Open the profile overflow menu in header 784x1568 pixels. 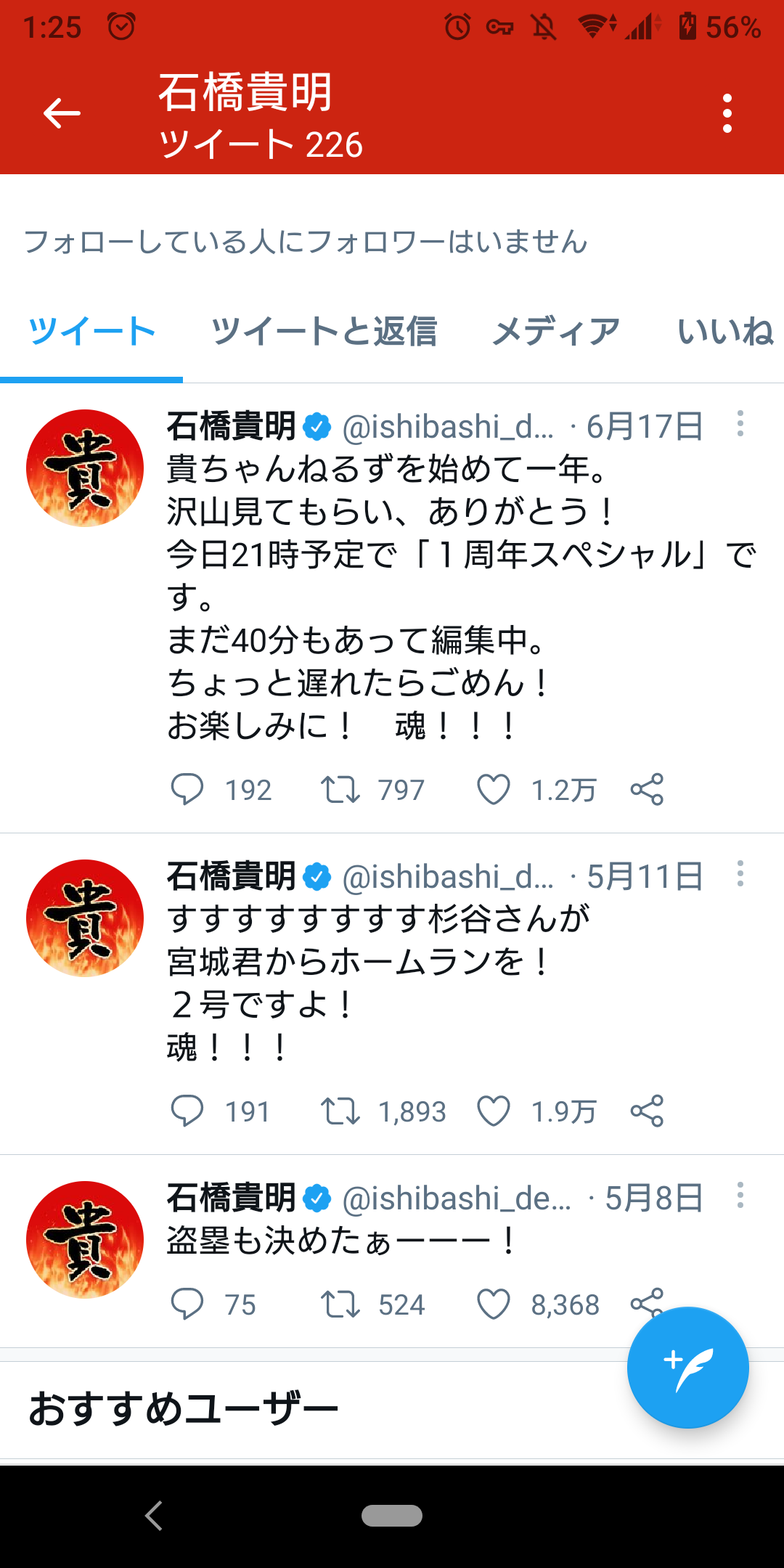pos(727,113)
